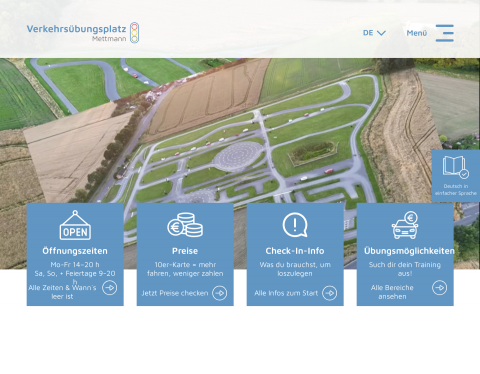Click arrow icon in Übungsmöglichkeiten card

coord(439,288)
